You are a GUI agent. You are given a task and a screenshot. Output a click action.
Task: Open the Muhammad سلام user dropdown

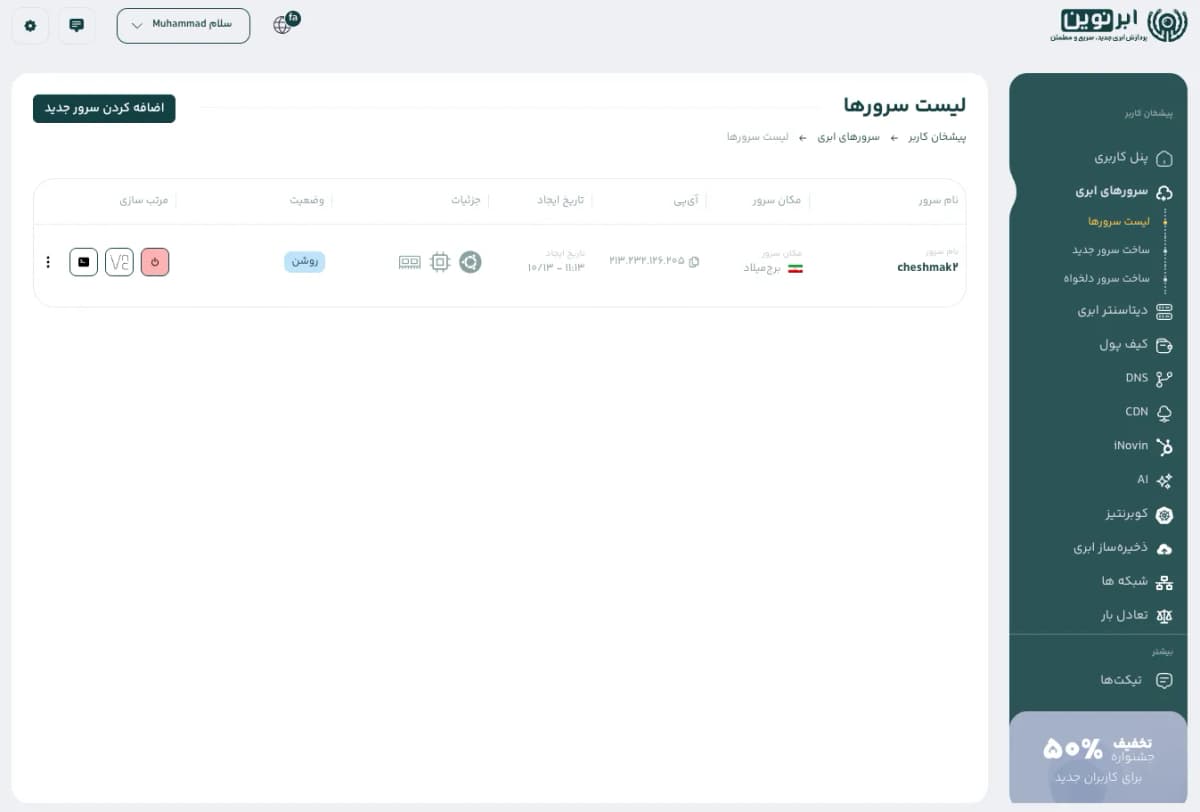(183, 25)
